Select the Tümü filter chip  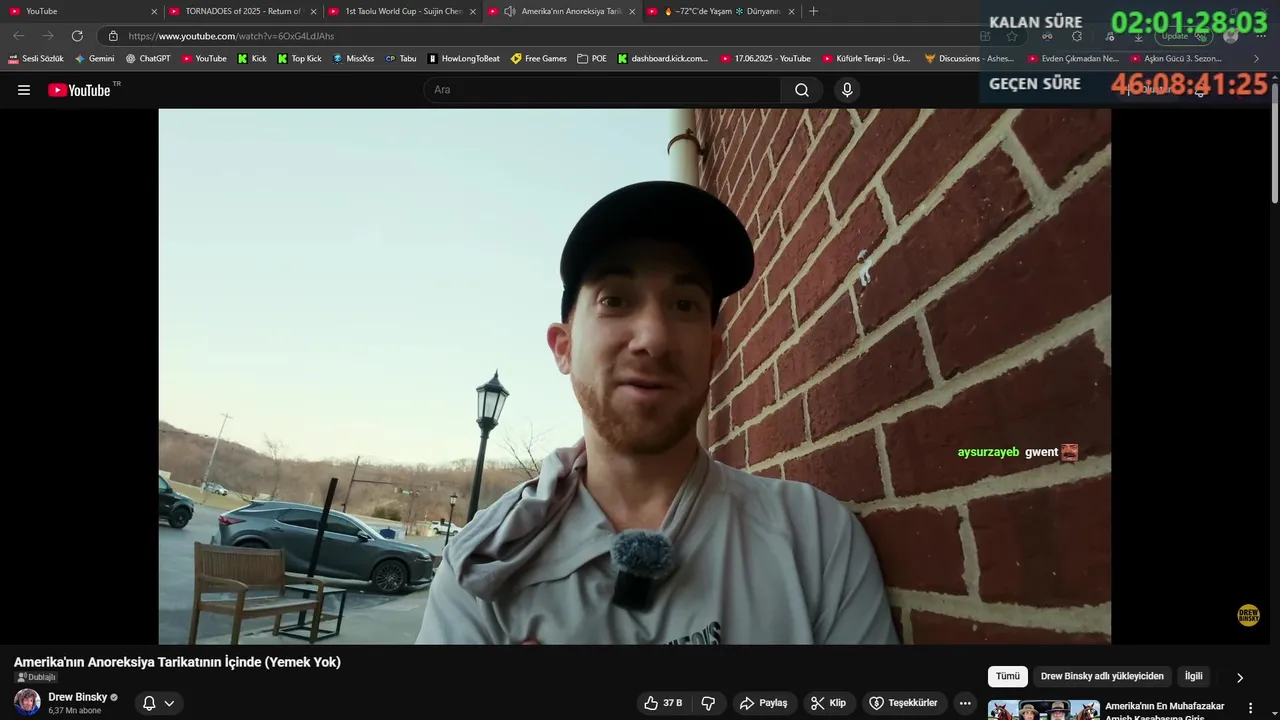coord(1008,676)
